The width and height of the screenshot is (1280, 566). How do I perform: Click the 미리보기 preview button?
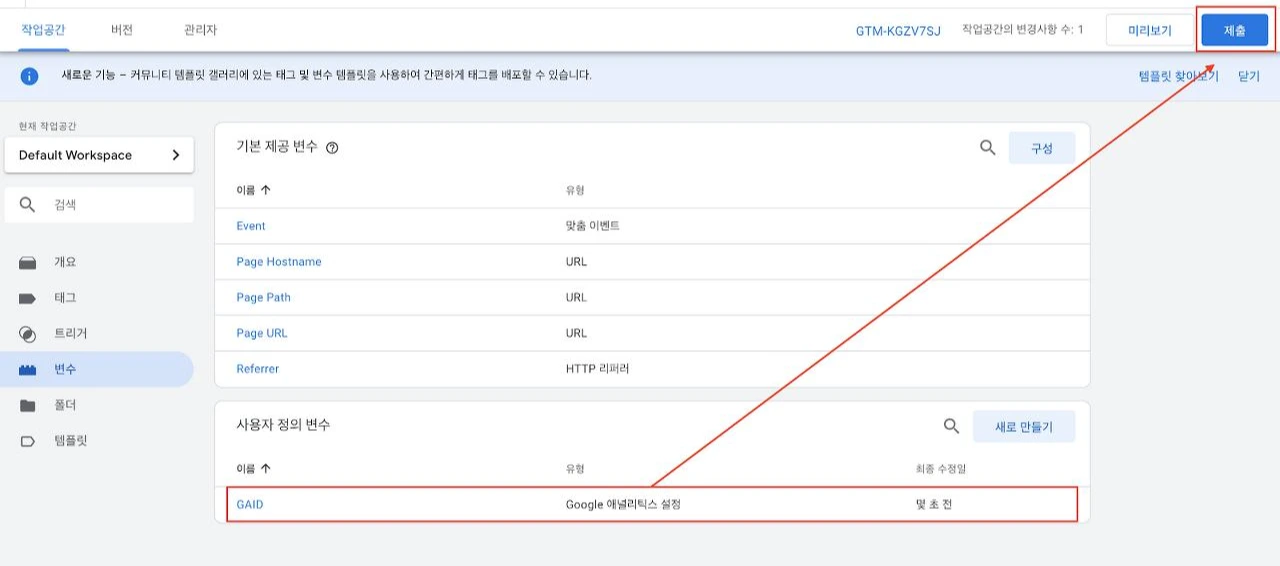point(1149,31)
